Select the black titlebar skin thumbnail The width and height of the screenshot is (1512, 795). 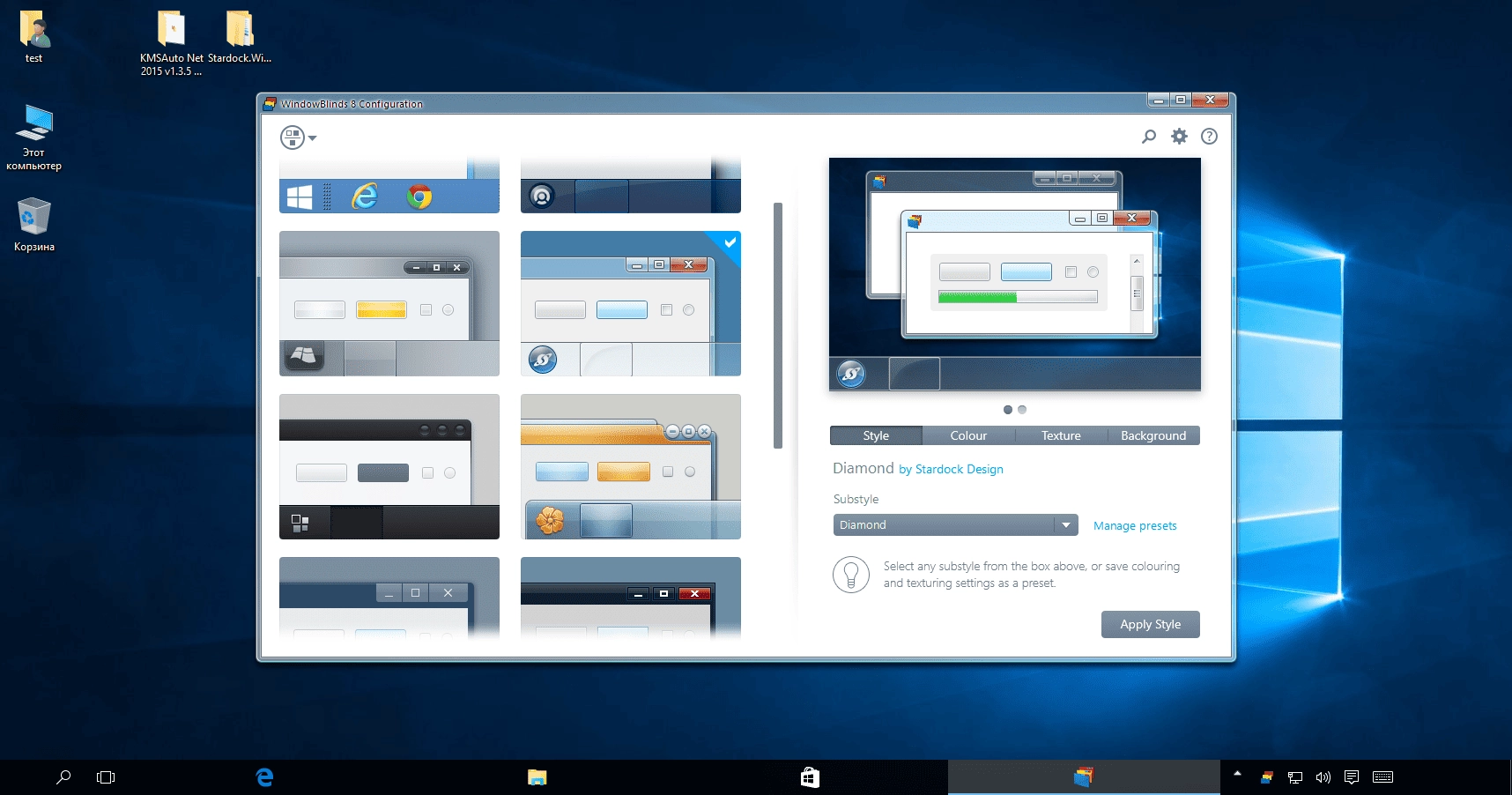click(389, 466)
